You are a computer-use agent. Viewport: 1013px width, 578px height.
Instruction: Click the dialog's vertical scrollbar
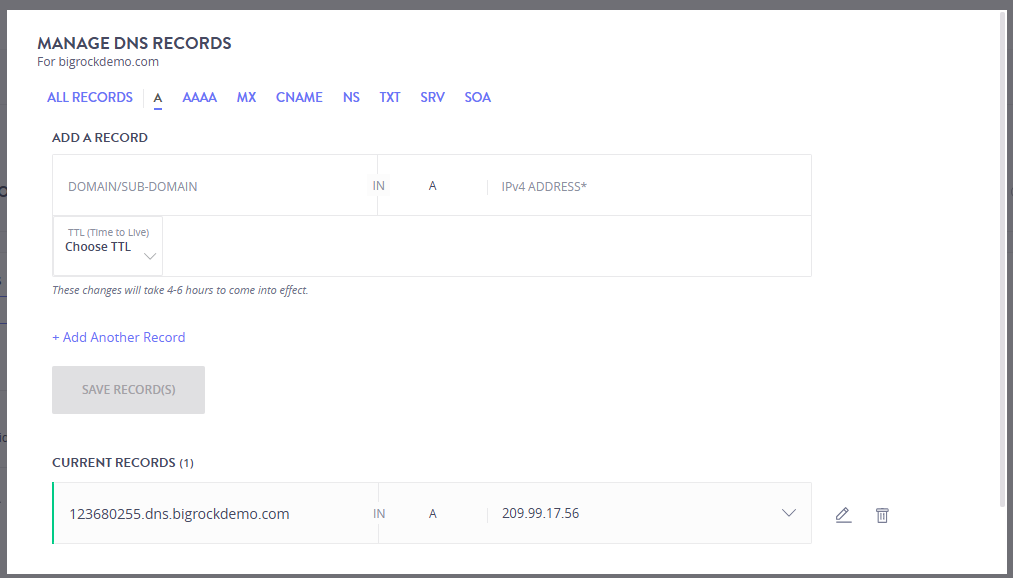point(1003,258)
